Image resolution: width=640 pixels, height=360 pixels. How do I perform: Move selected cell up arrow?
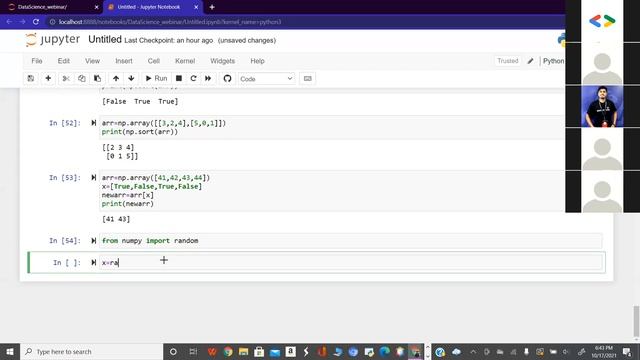click(116, 78)
